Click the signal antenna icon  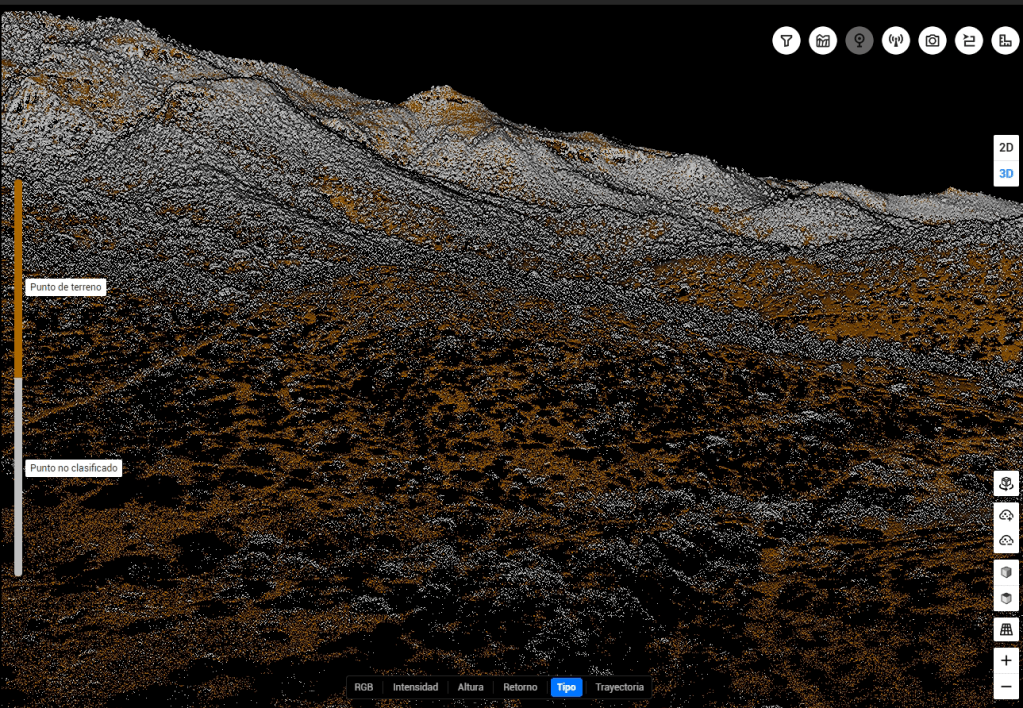(896, 41)
